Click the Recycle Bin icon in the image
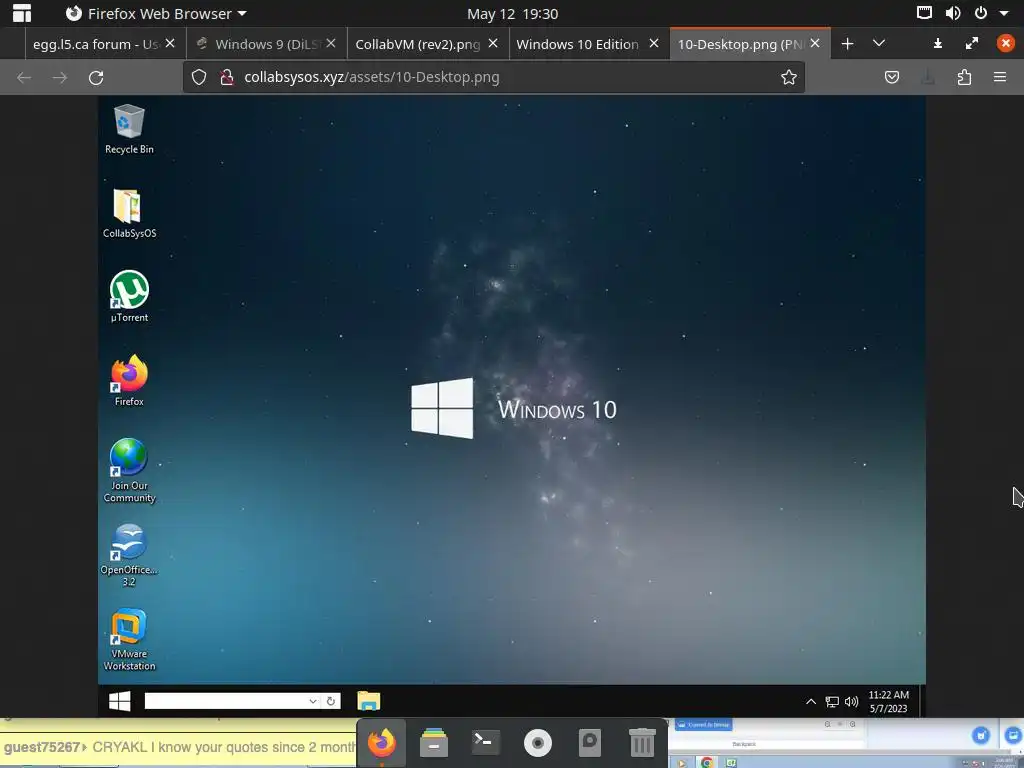 [x=129, y=129]
